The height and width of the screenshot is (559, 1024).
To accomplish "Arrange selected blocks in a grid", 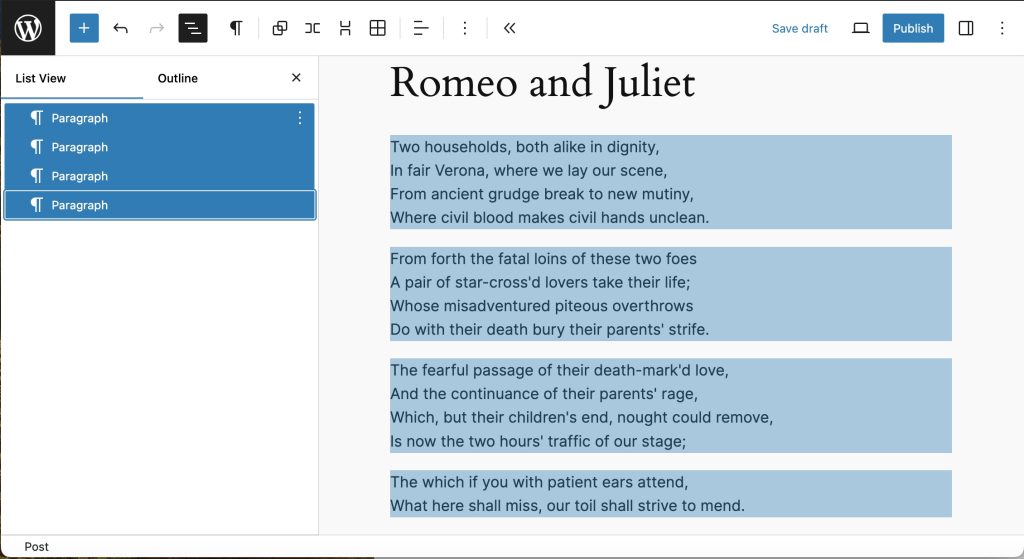I will pyautogui.click(x=377, y=28).
